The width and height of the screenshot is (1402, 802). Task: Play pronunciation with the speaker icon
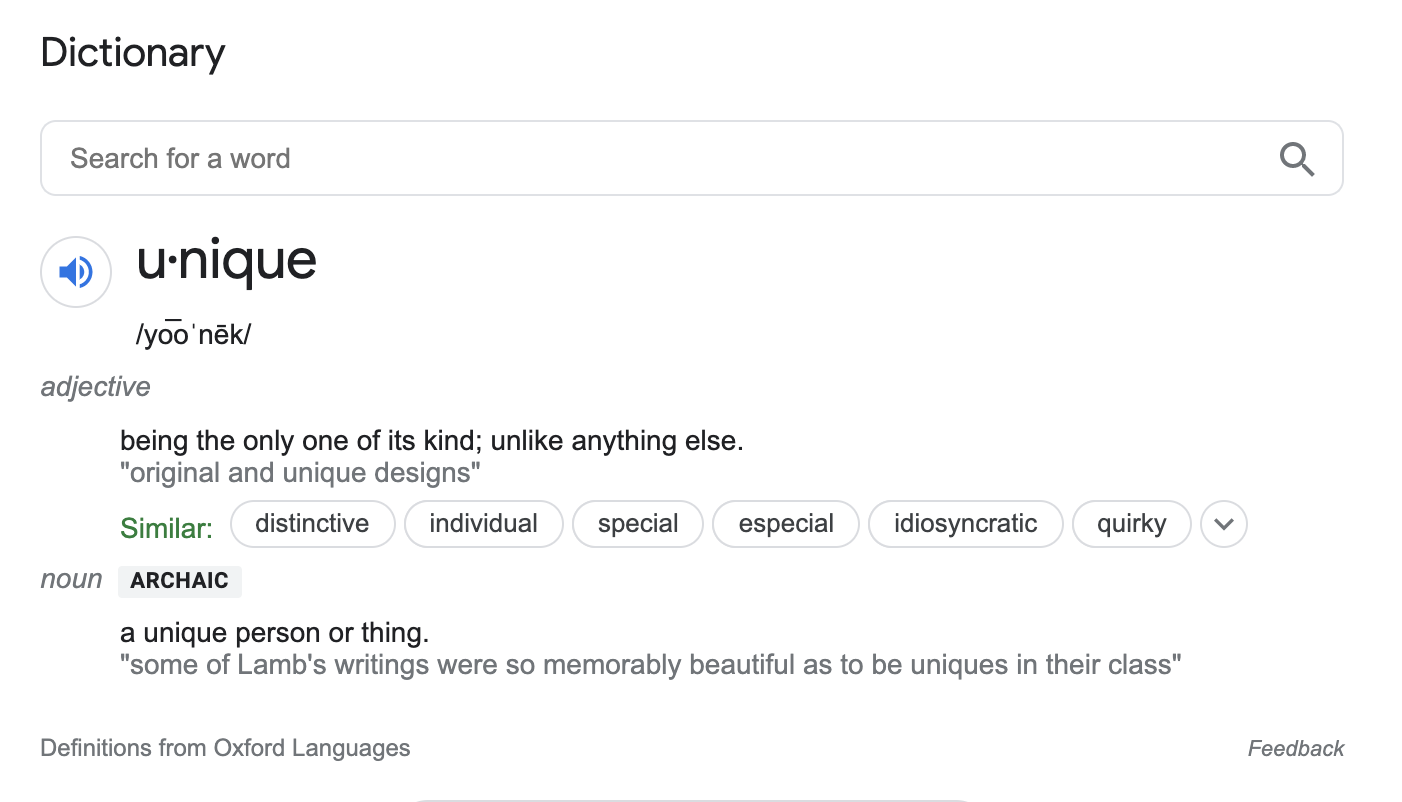click(x=76, y=271)
